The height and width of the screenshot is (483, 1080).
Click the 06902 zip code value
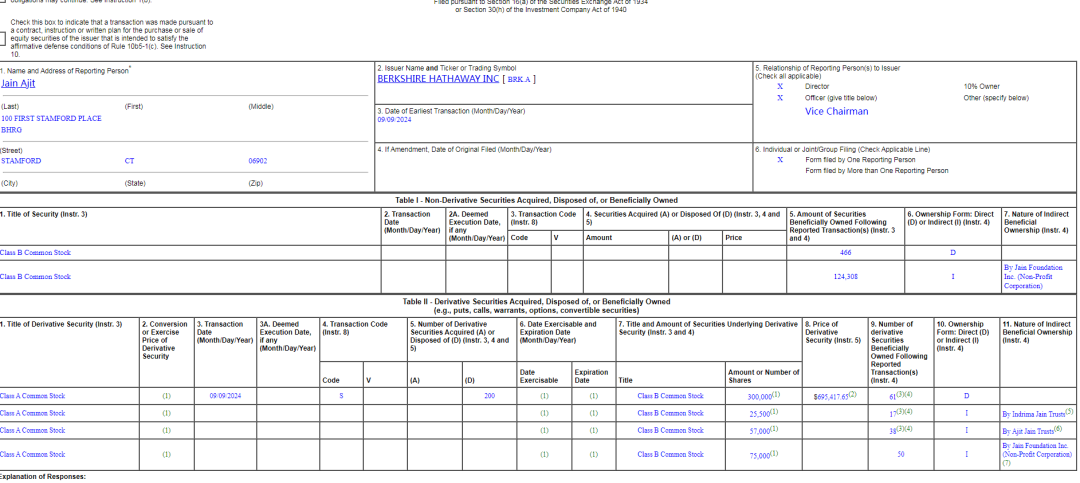click(x=258, y=161)
